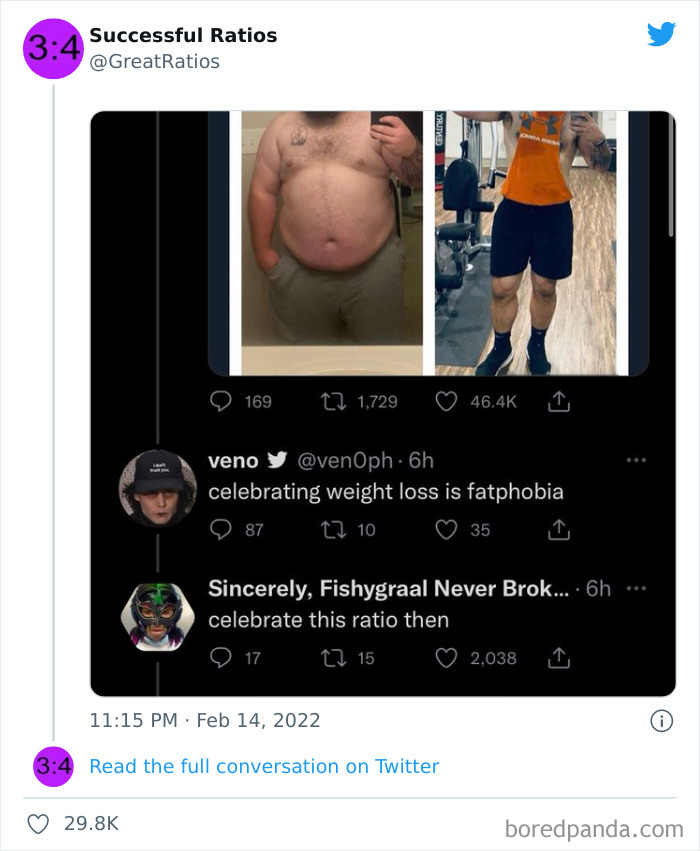Click veno's profile avatar

(x=157, y=483)
